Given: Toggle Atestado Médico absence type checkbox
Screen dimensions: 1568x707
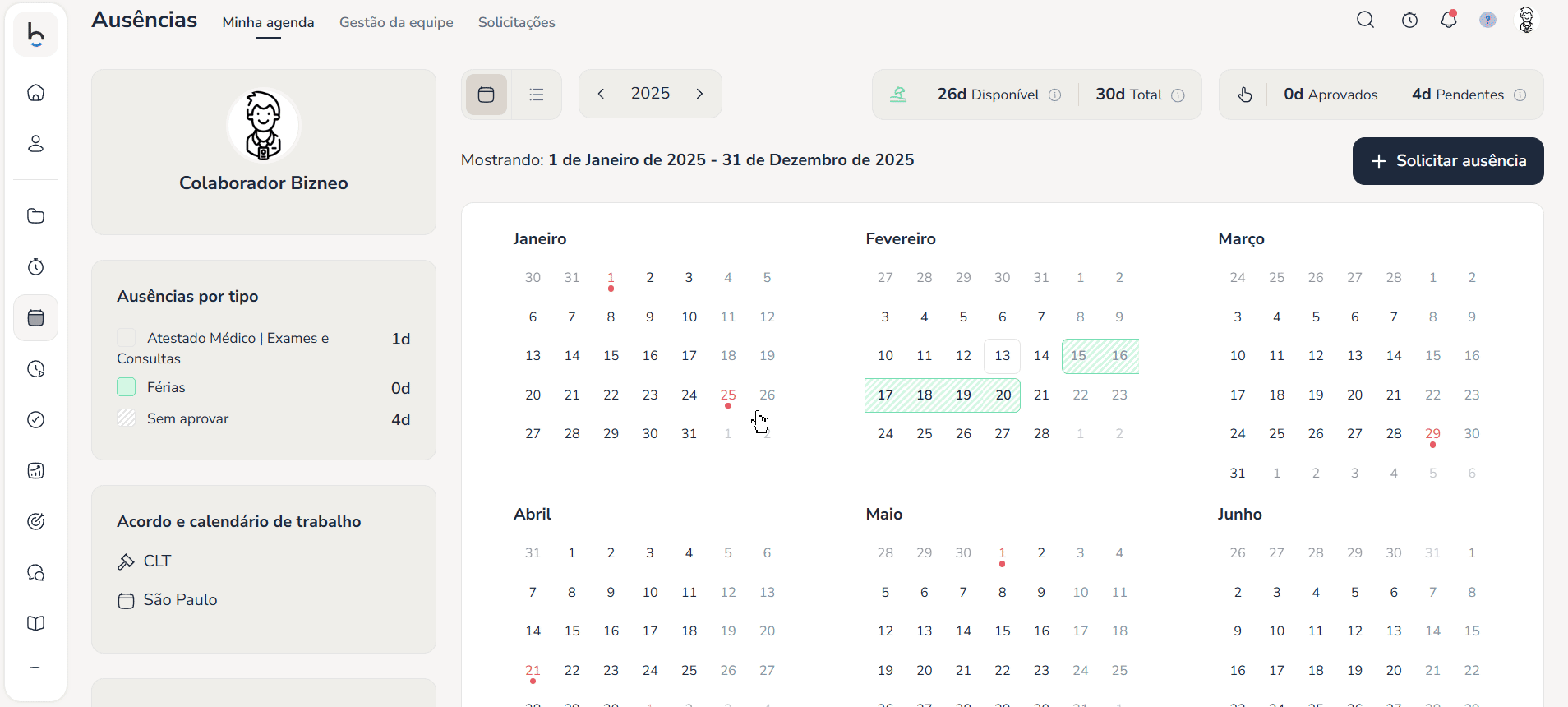Looking at the screenshot, I should tap(127, 338).
